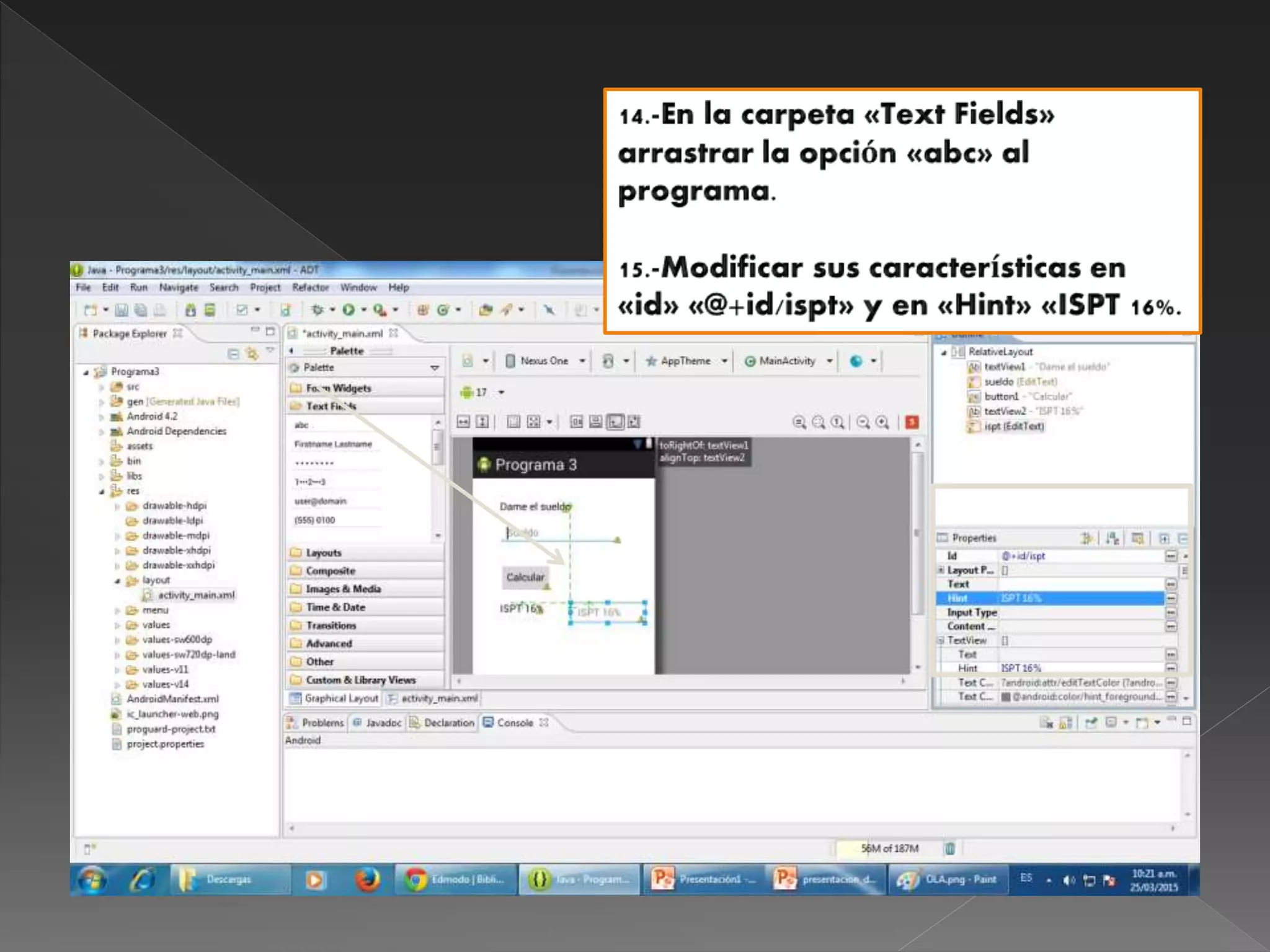Click the Windows Media Player taskbar icon
This screenshot has width=1270, height=952.
[x=315, y=880]
